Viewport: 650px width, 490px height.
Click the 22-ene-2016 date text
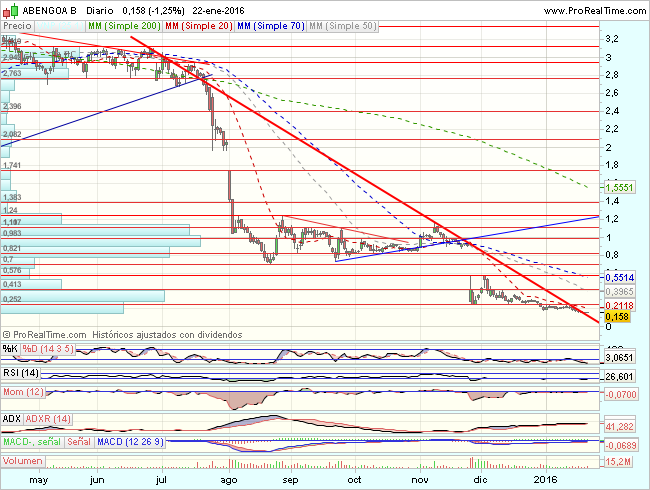[218, 11]
